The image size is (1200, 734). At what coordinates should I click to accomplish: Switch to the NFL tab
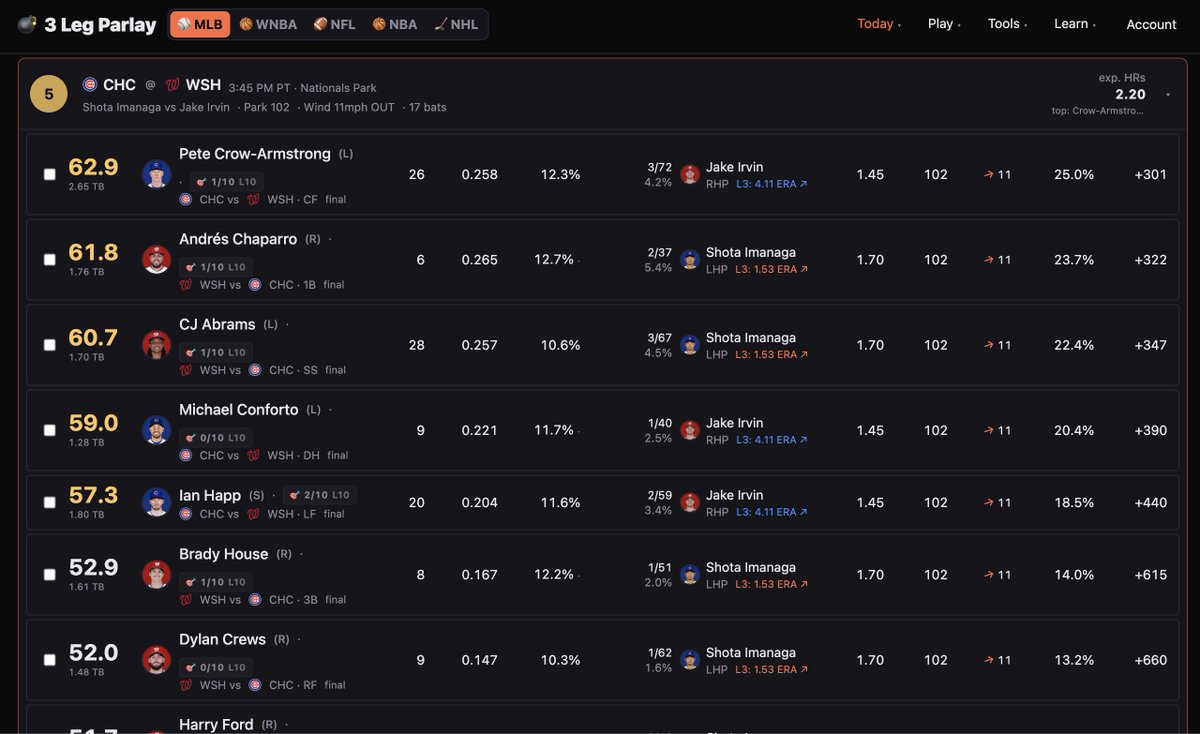[334, 24]
